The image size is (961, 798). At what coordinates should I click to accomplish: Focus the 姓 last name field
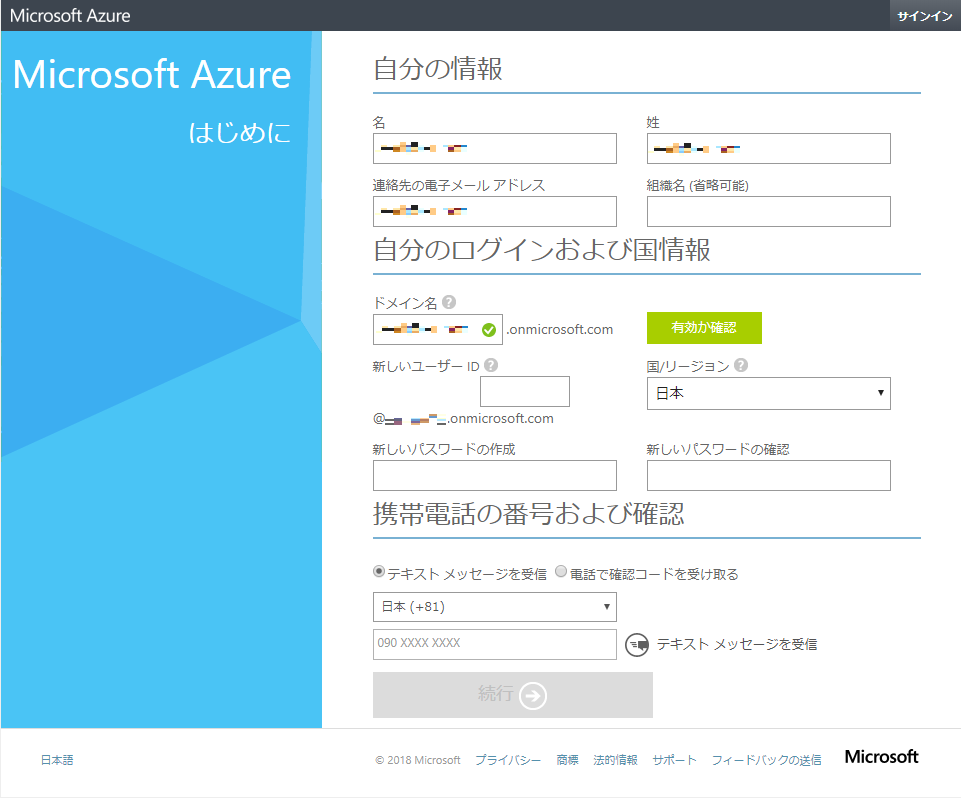tap(769, 148)
